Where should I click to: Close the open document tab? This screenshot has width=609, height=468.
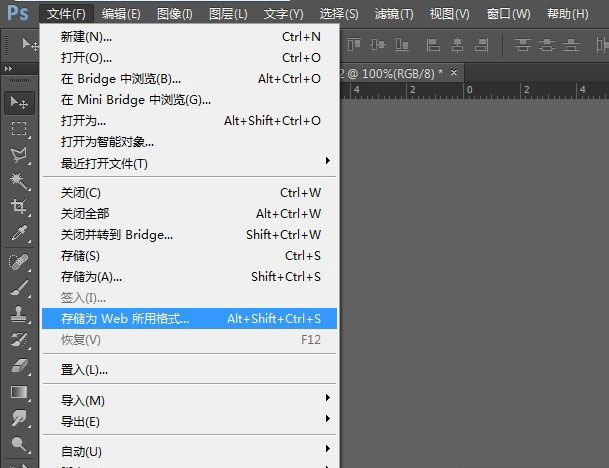point(454,73)
